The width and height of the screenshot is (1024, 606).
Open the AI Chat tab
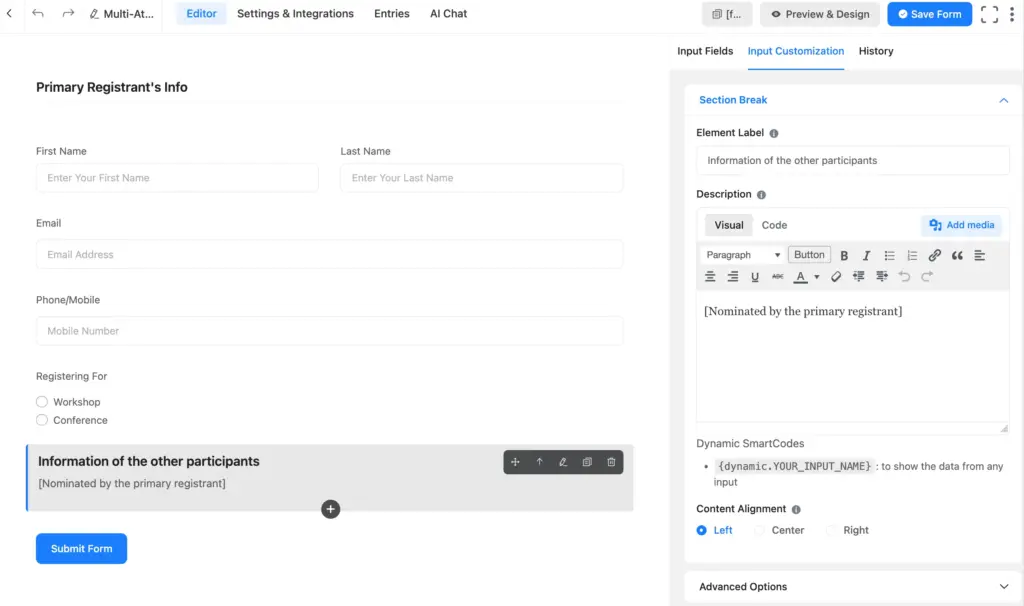(x=448, y=13)
